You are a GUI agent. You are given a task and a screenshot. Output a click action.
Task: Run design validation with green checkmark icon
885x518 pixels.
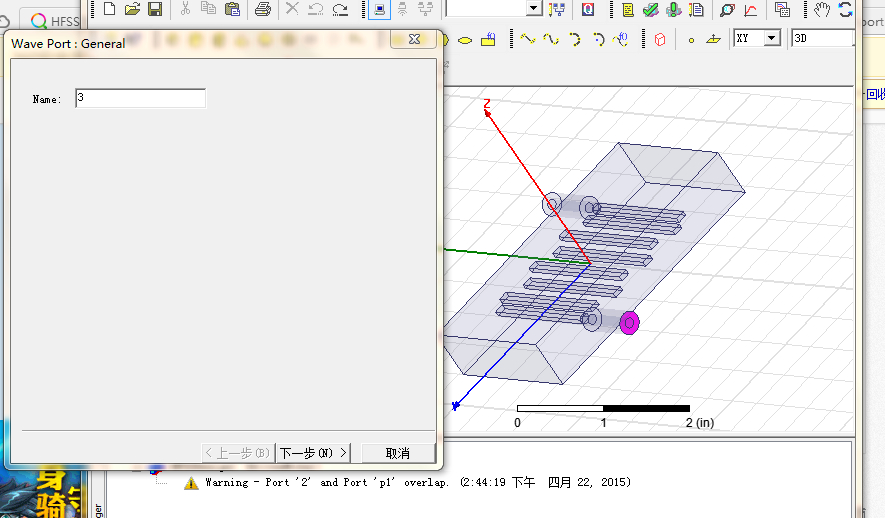pos(650,9)
